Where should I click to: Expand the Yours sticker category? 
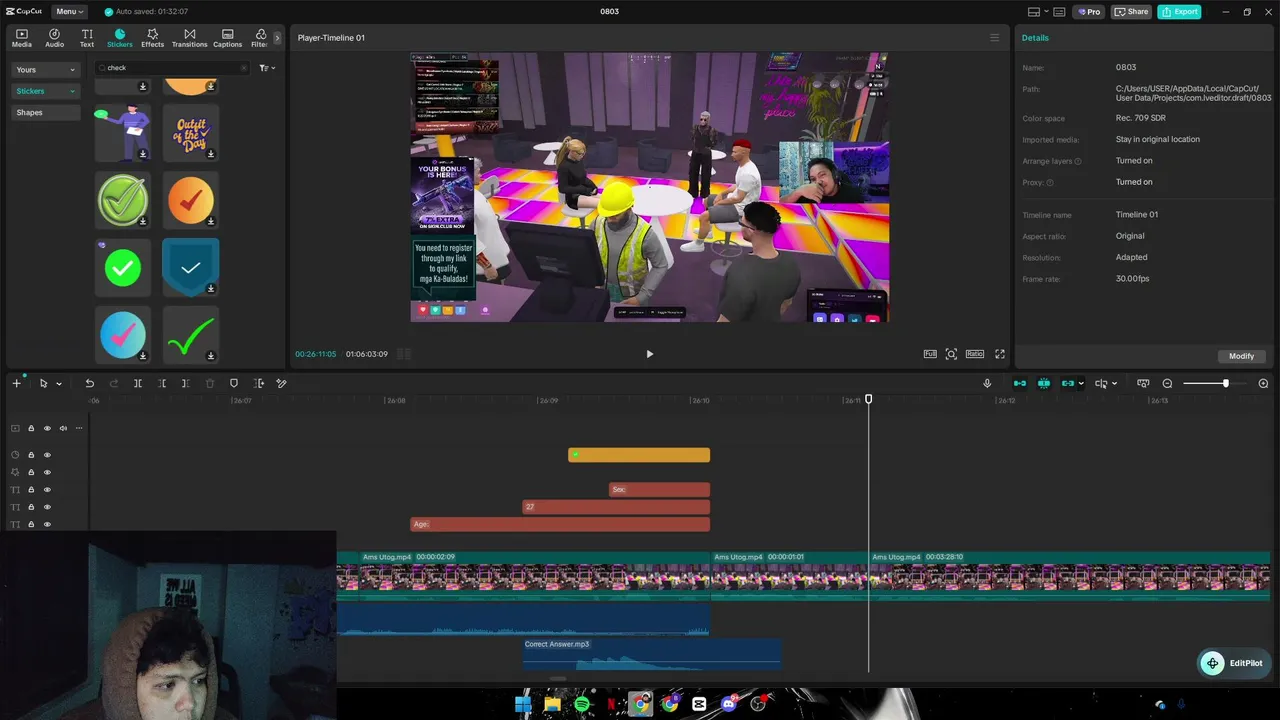(x=45, y=69)
